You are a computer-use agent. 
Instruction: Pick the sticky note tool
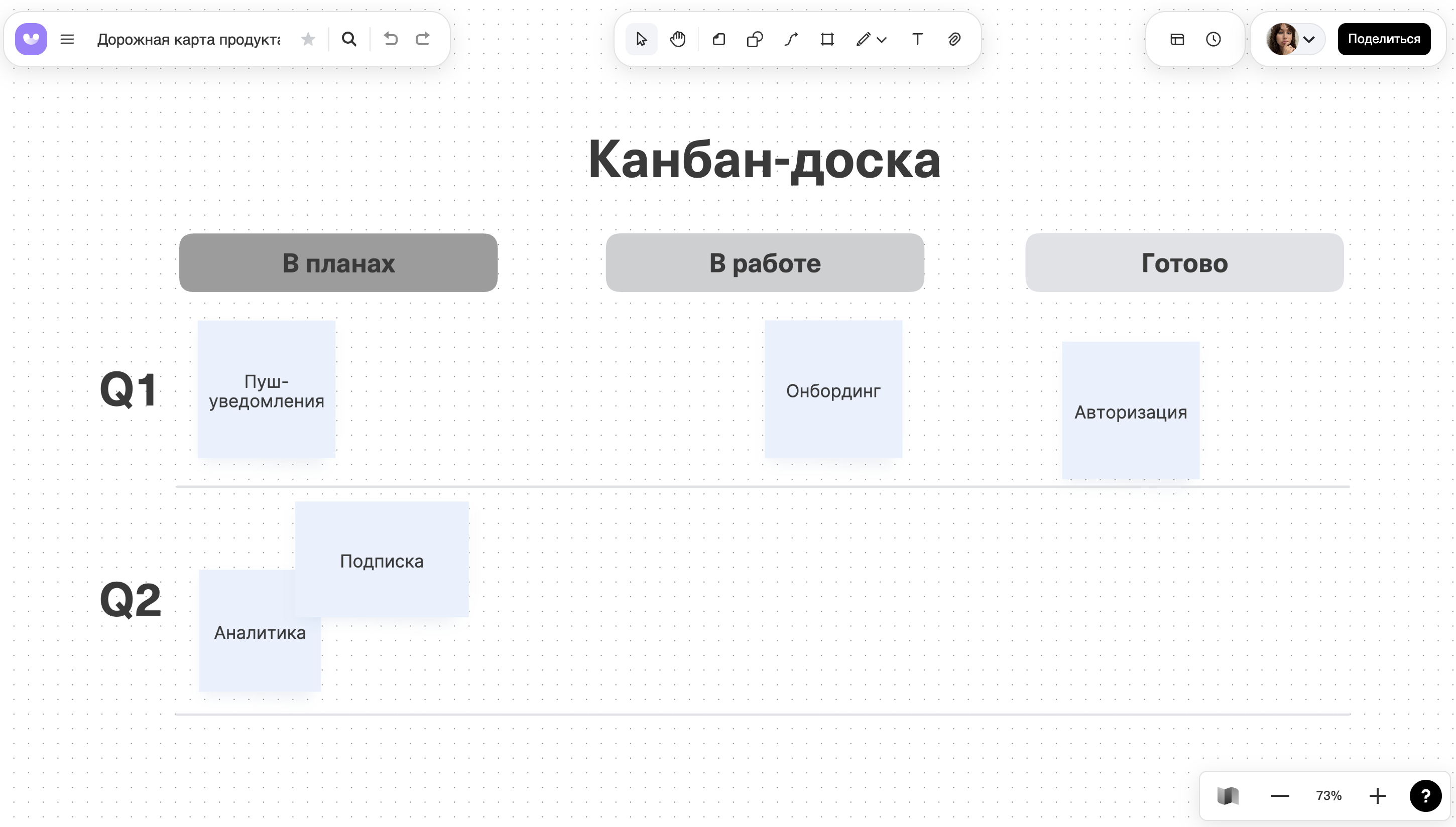click(718, 39)
